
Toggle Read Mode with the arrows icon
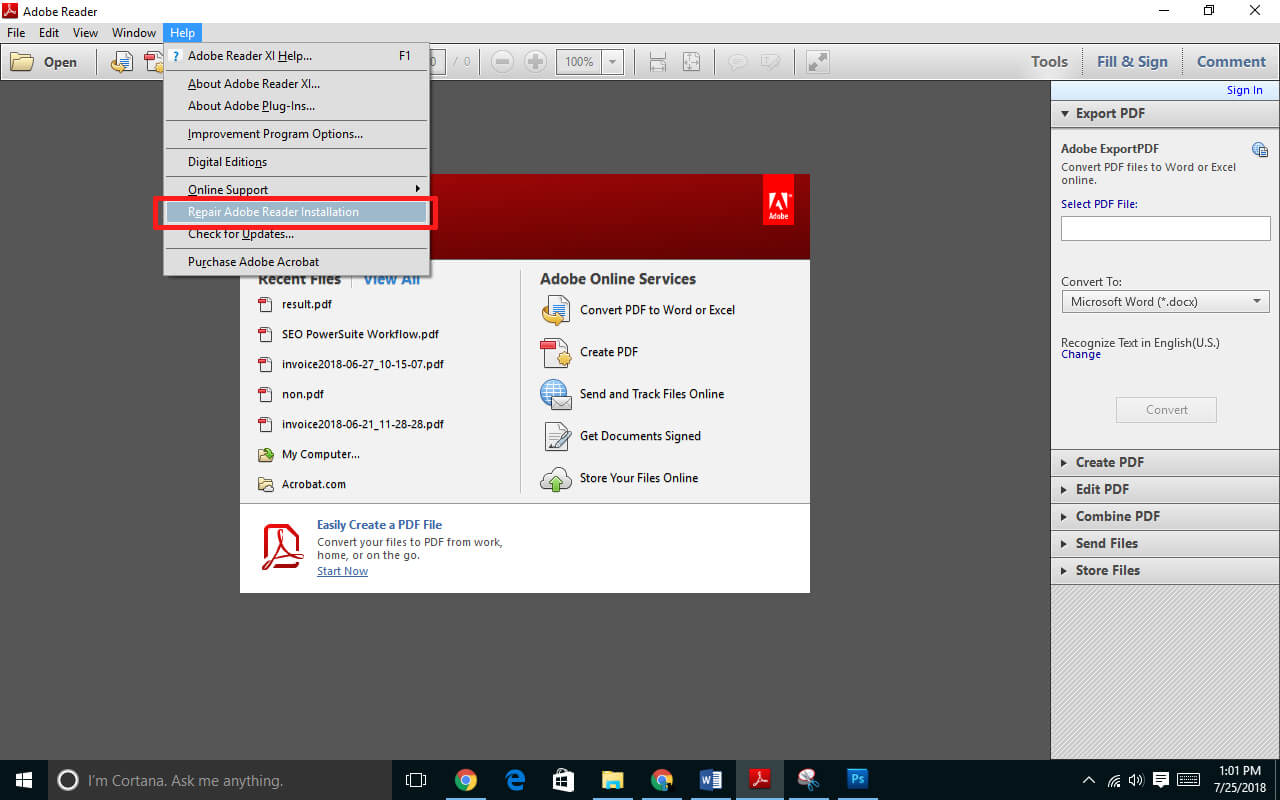pos(818,62)
